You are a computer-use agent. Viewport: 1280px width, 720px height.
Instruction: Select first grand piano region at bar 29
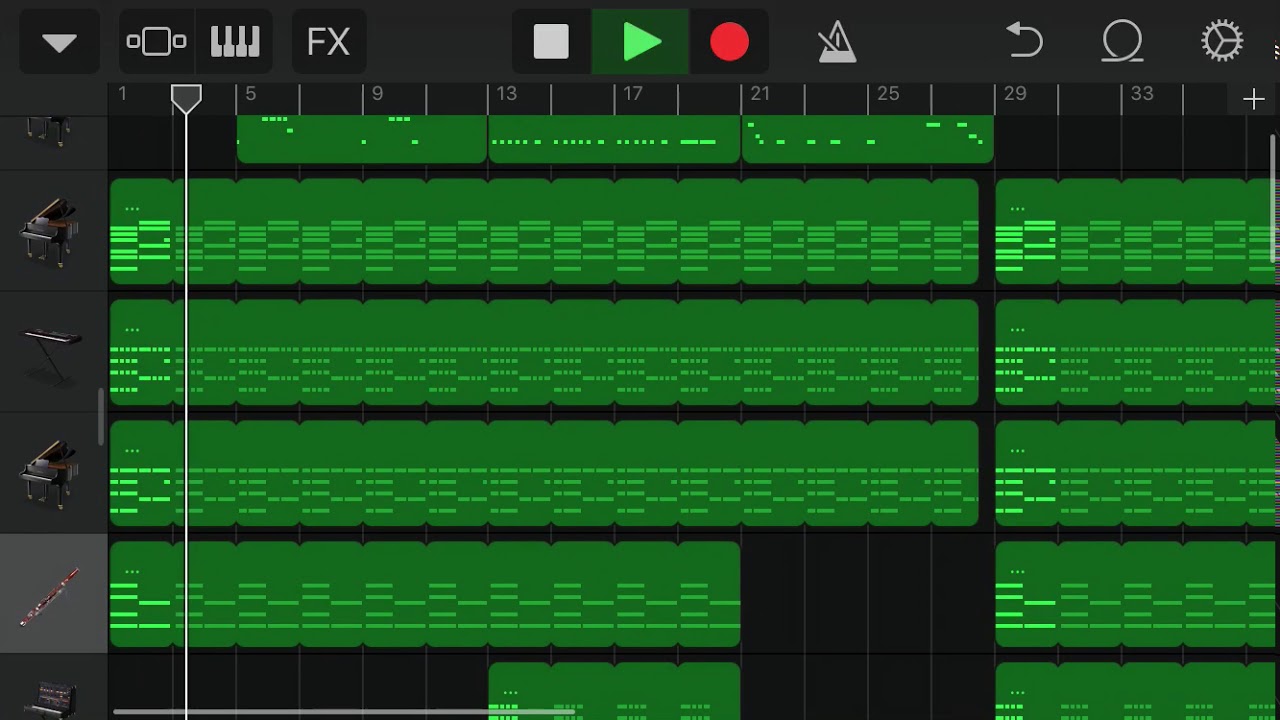1137,232
